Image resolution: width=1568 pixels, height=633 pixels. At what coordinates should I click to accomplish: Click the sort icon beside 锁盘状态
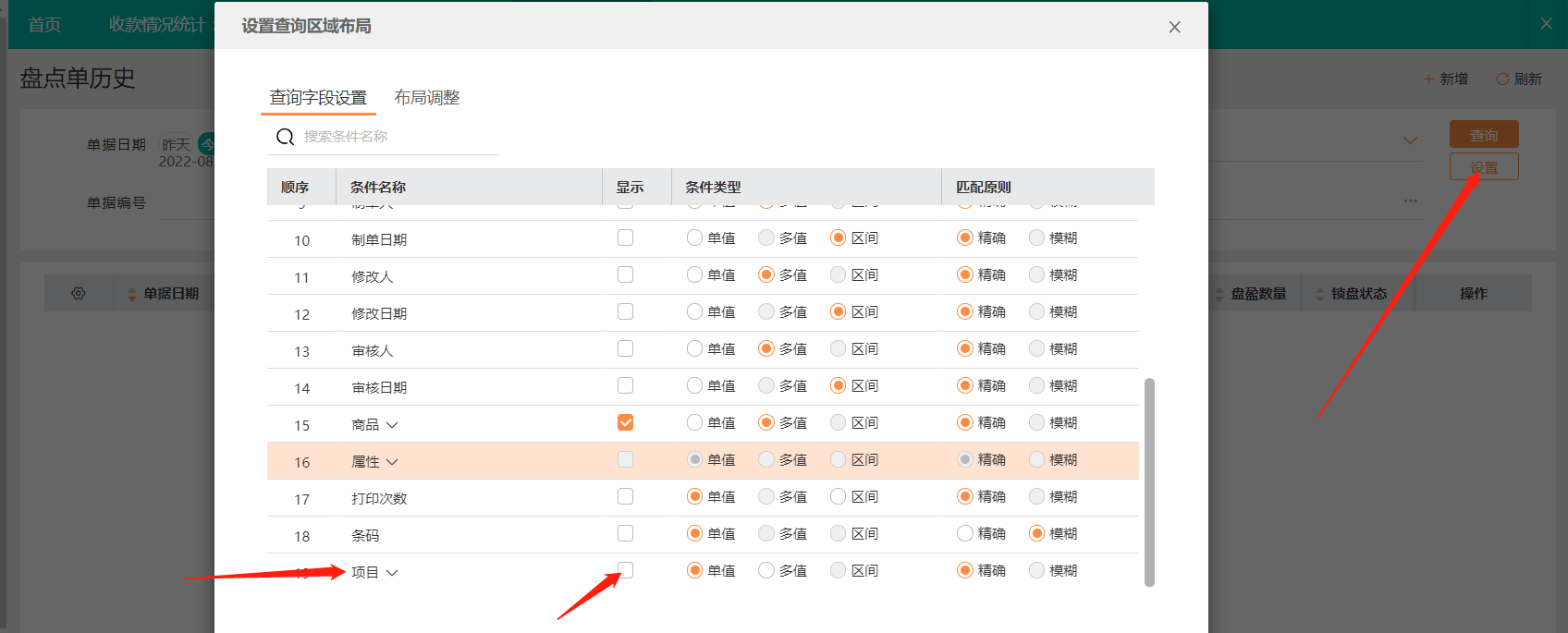1319,294
